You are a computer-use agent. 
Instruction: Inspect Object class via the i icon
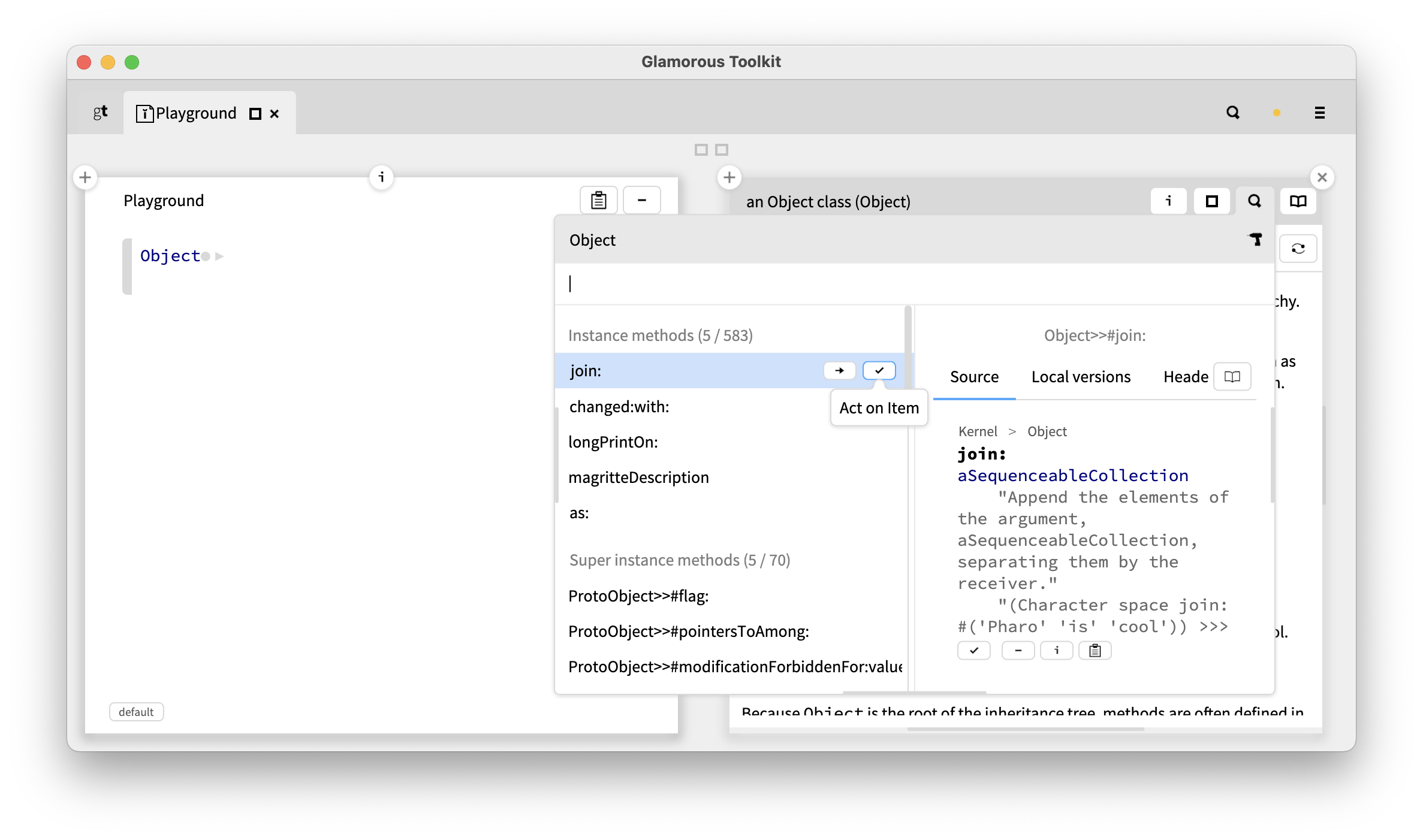(1168, 201)
